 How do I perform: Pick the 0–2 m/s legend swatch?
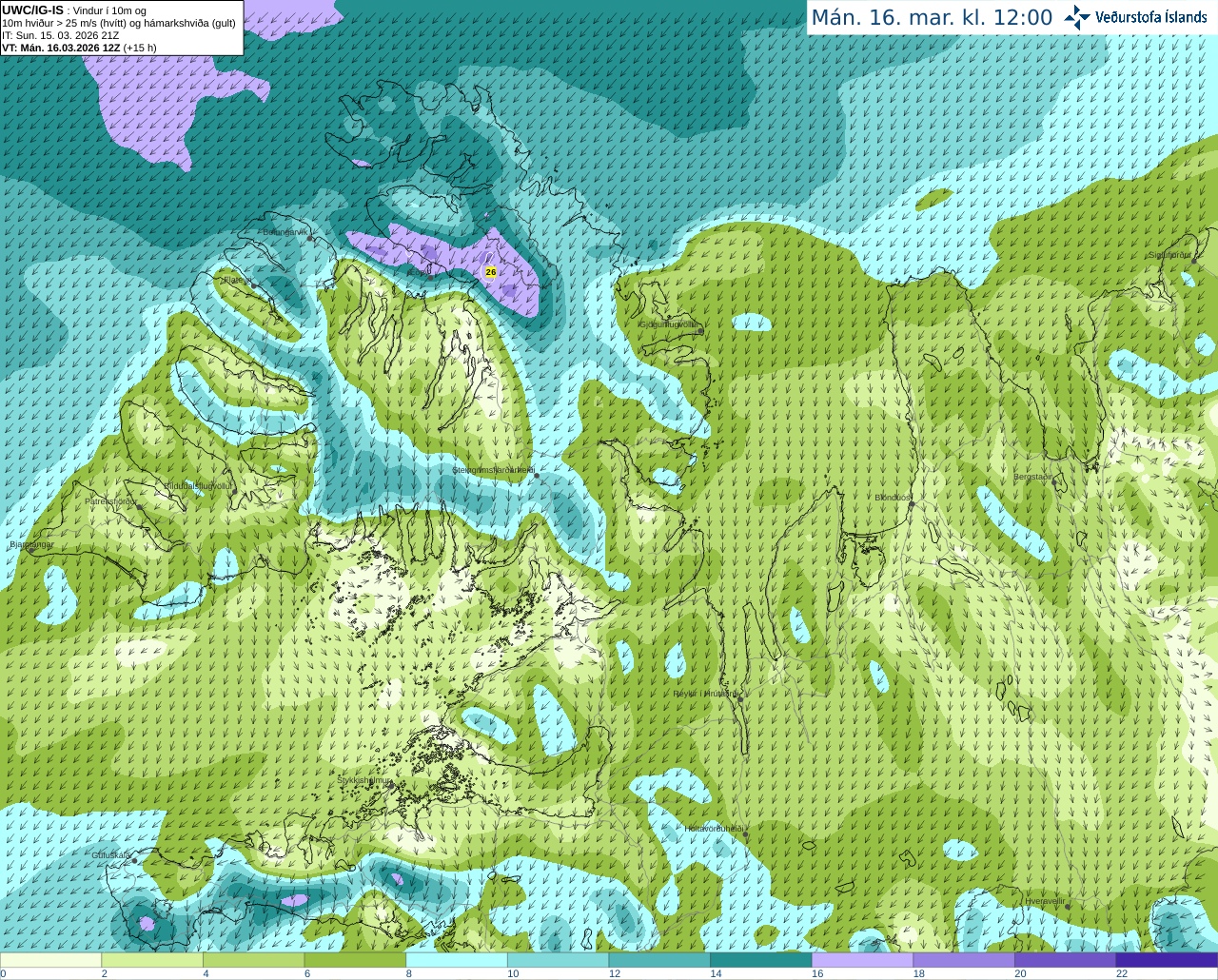pyautogui.click(x=50, y=960)
